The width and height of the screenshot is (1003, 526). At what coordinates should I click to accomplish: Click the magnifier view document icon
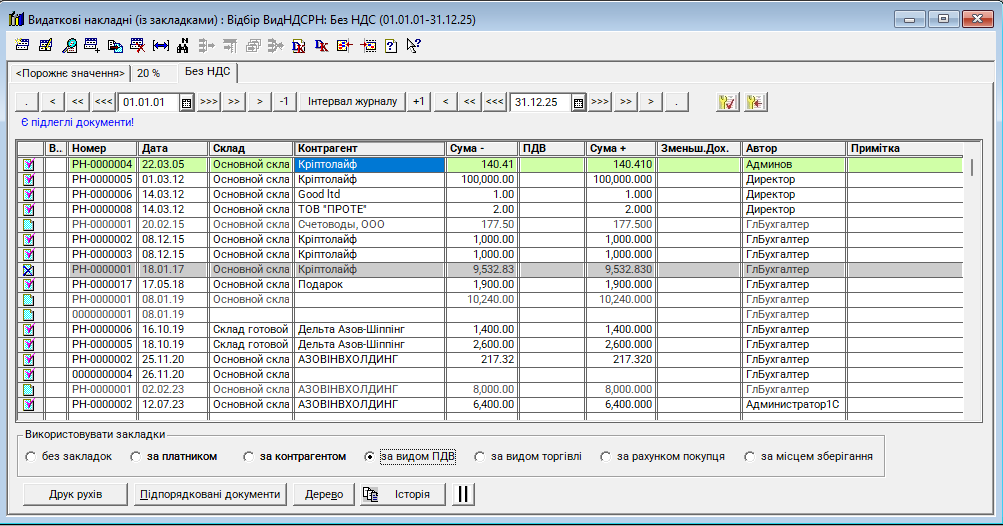click(69, 45)
